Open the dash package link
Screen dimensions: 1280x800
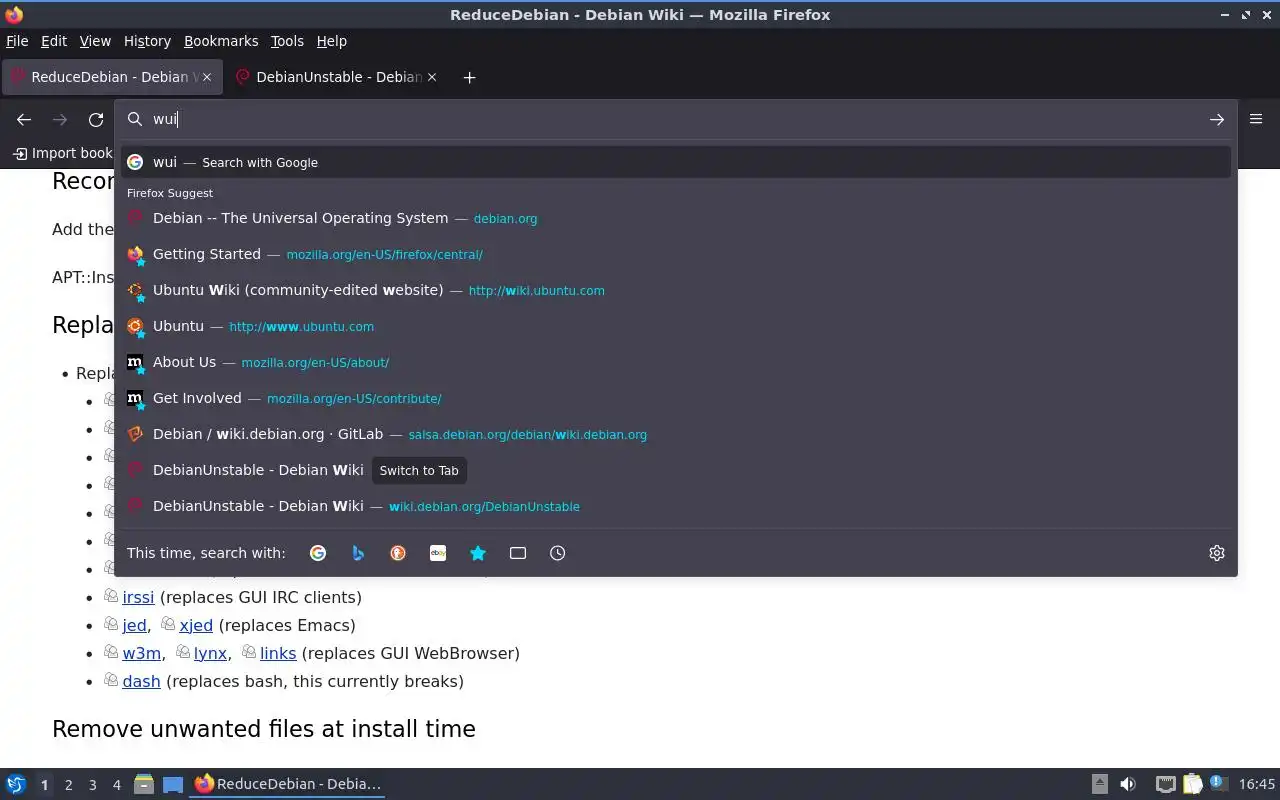point(141,681)
